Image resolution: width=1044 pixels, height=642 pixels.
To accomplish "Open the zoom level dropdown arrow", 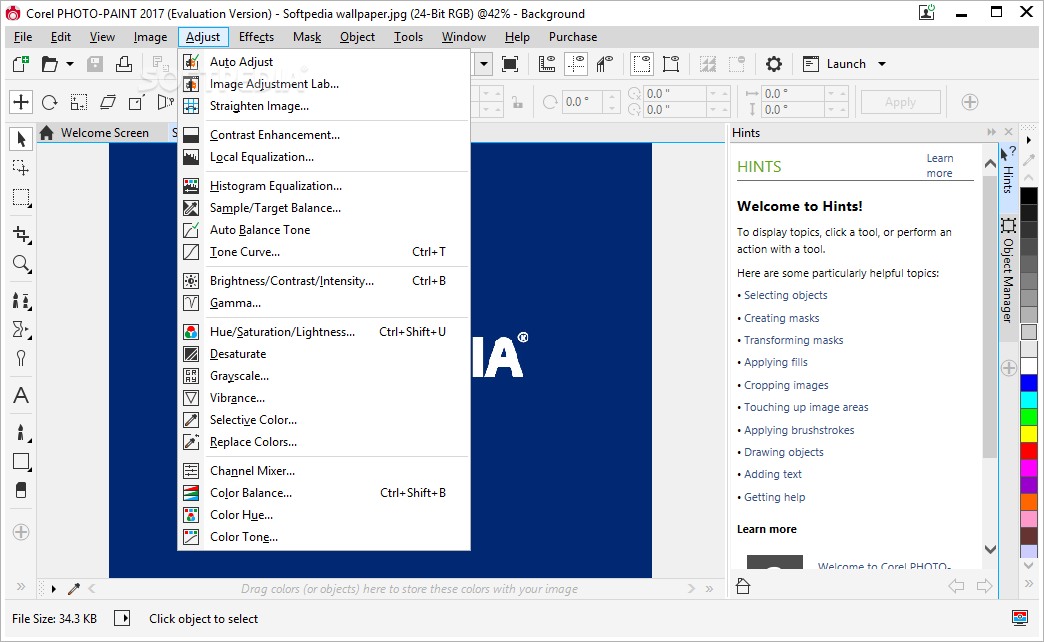I will pyautogui.click(x=484, y=64).
